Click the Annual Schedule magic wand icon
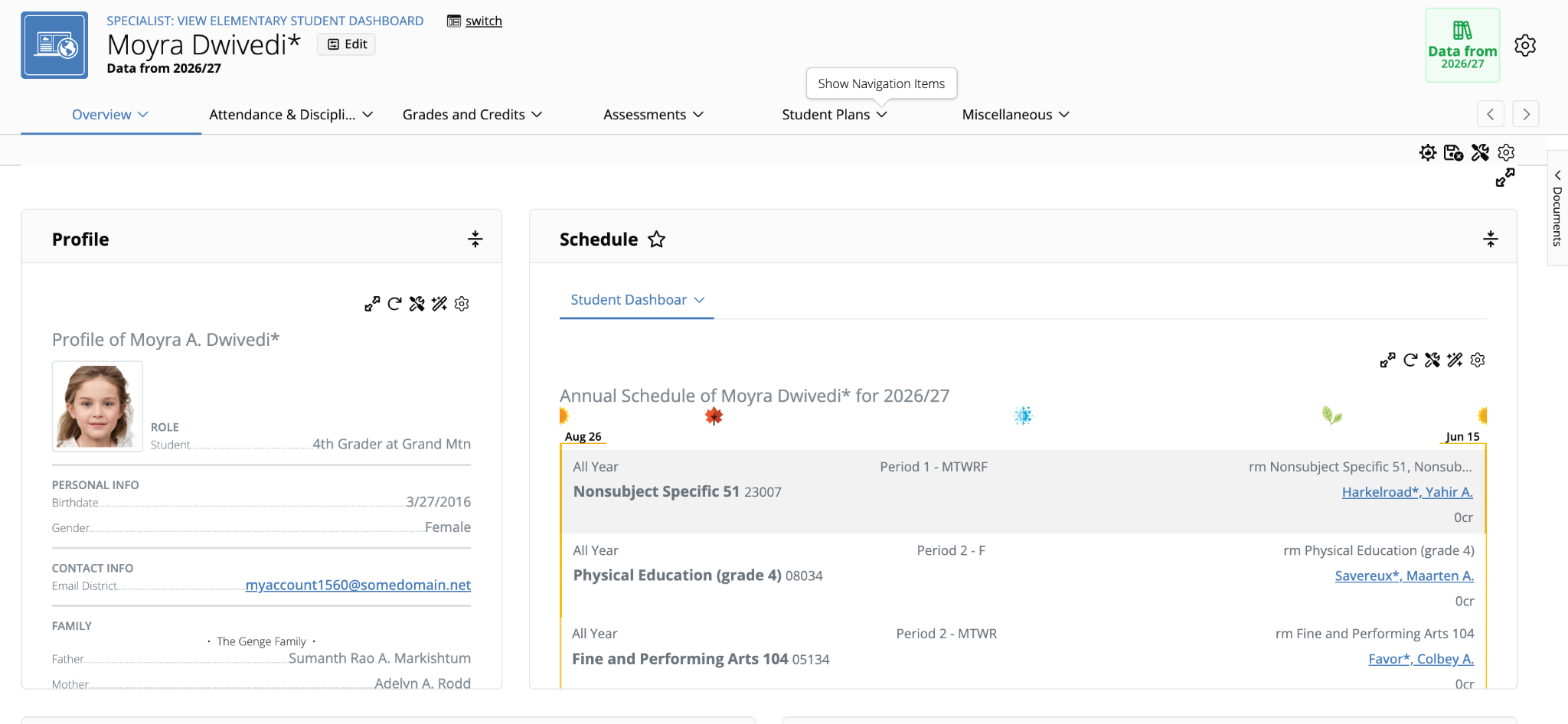Image resolution: width=1568 pixels, height=724 pixels. [x=1455, y=360]
